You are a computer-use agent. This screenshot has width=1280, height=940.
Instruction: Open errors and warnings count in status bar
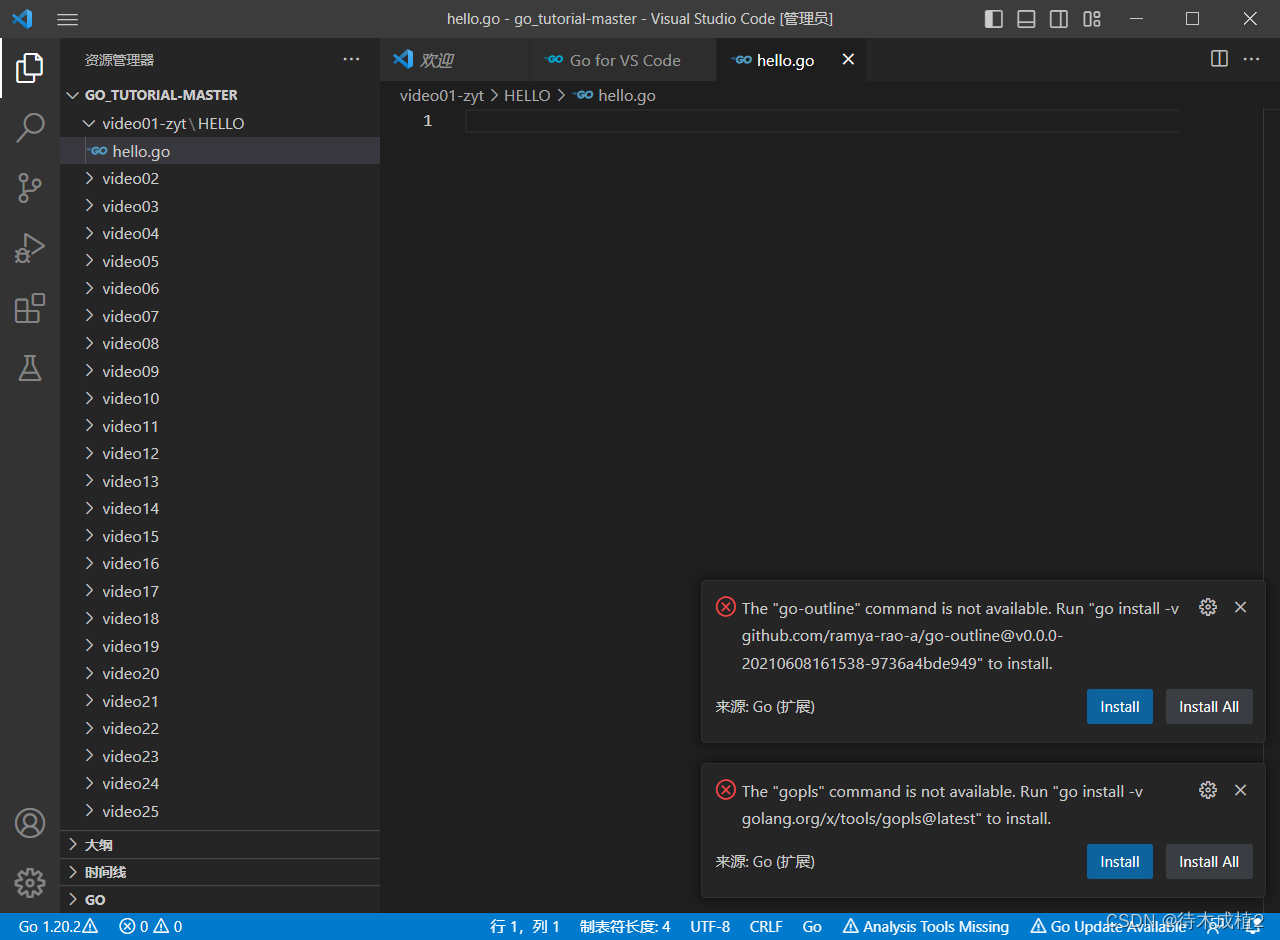pos(150,927)
